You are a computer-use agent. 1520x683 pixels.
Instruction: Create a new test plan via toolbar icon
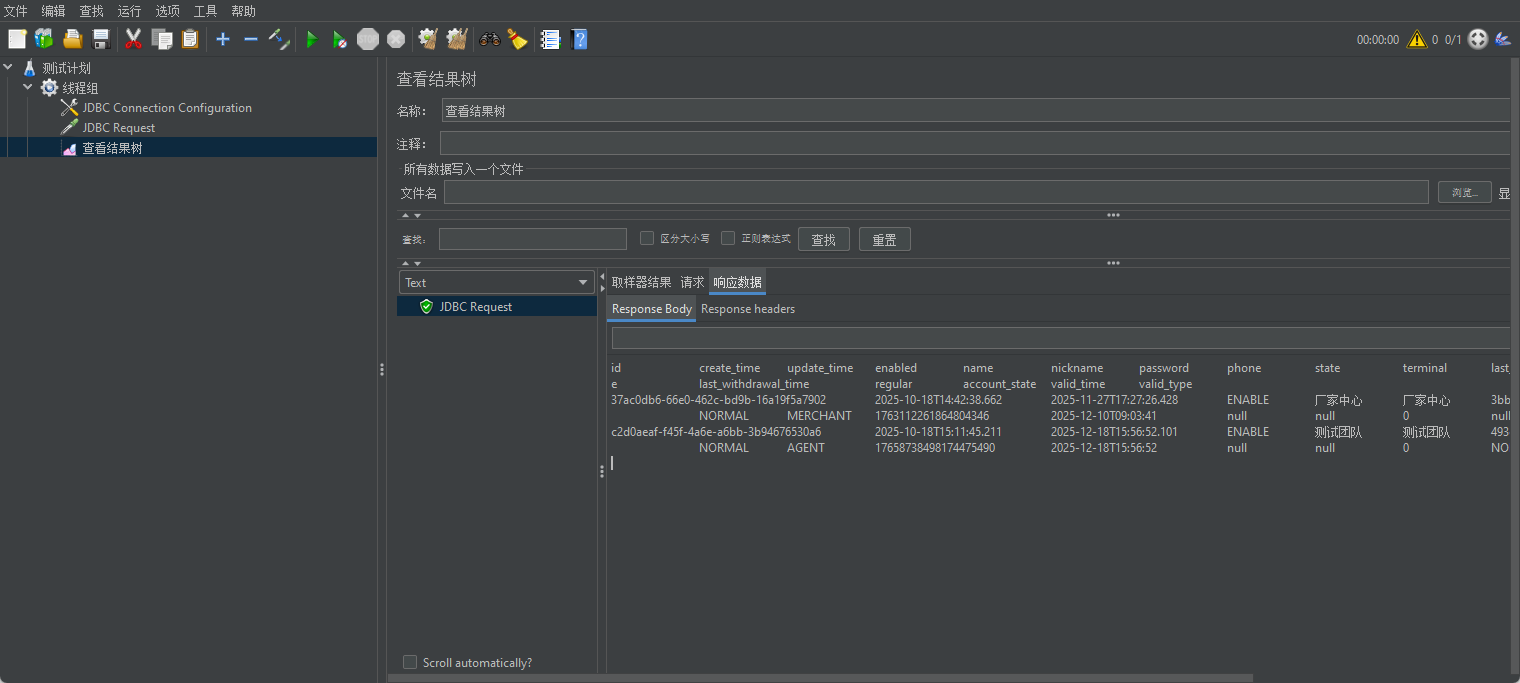(x=17, y=39)
